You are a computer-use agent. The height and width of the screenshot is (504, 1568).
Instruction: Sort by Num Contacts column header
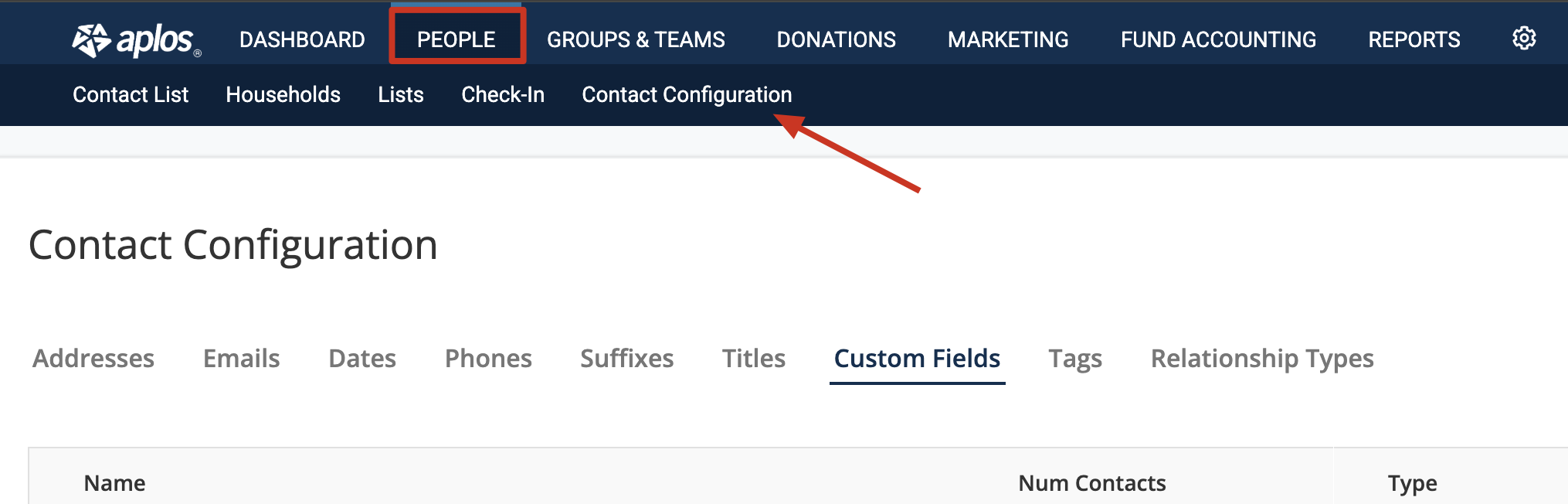tap(1092, 483)
